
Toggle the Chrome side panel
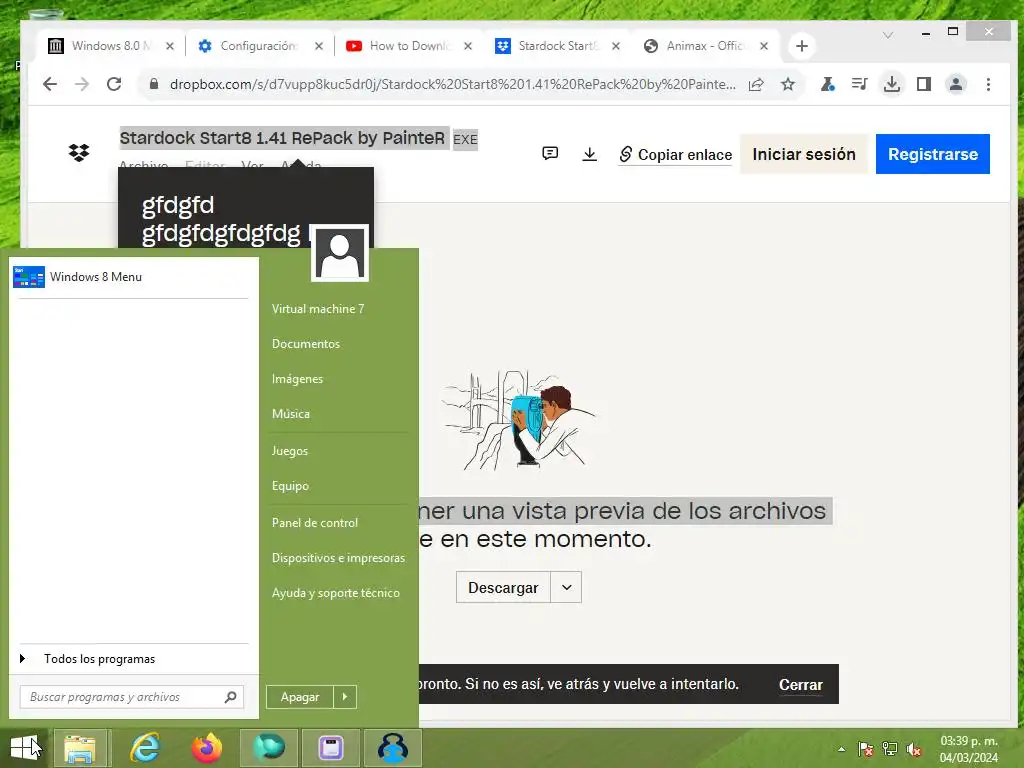(x=923, y=84)
